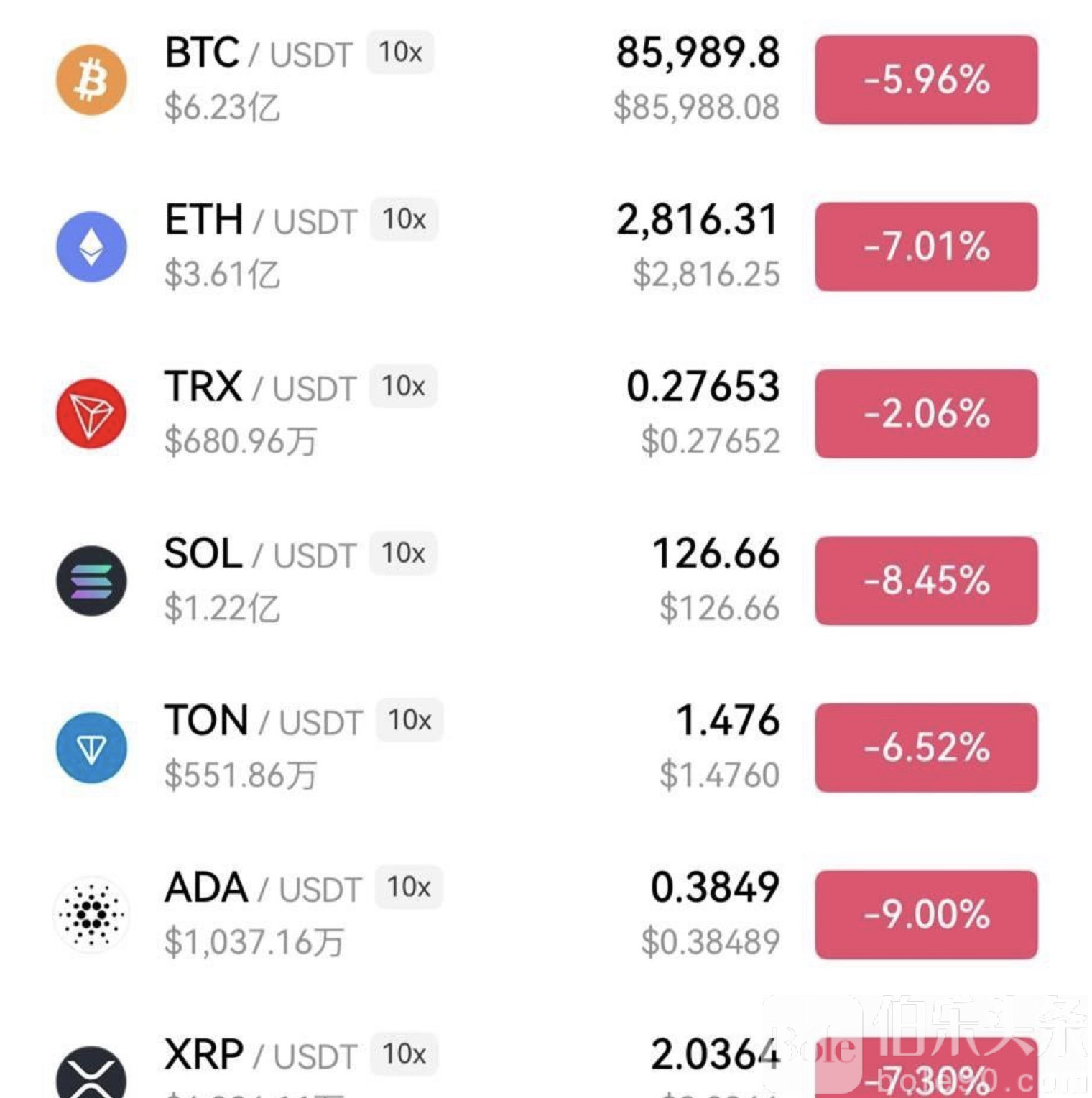1092x1098 pixels.
Task: Click the TRON coin icon
Action: point(91,414)
